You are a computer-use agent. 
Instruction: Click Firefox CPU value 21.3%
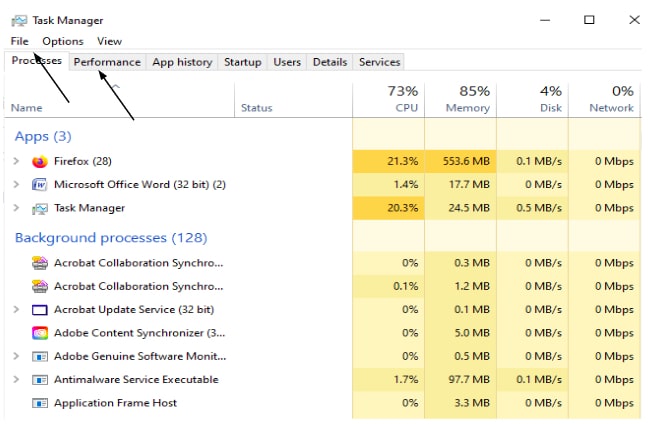403,161
